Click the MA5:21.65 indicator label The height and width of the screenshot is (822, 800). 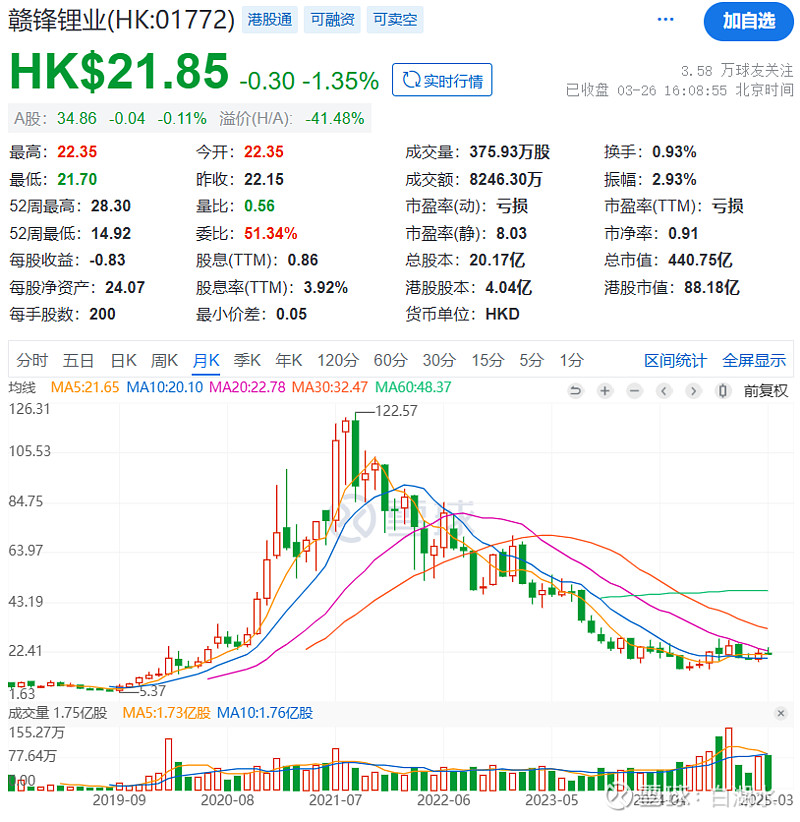(x=85, y=387)
